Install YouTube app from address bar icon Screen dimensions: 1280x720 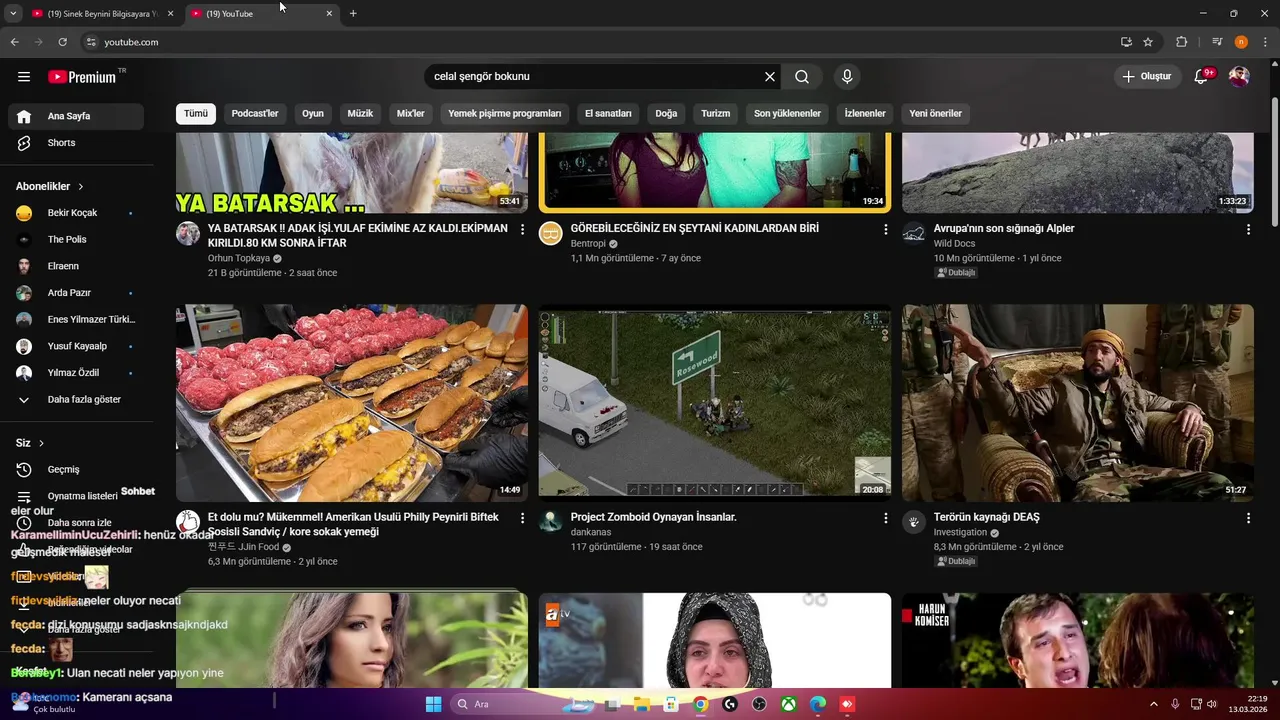(1126, 42)
